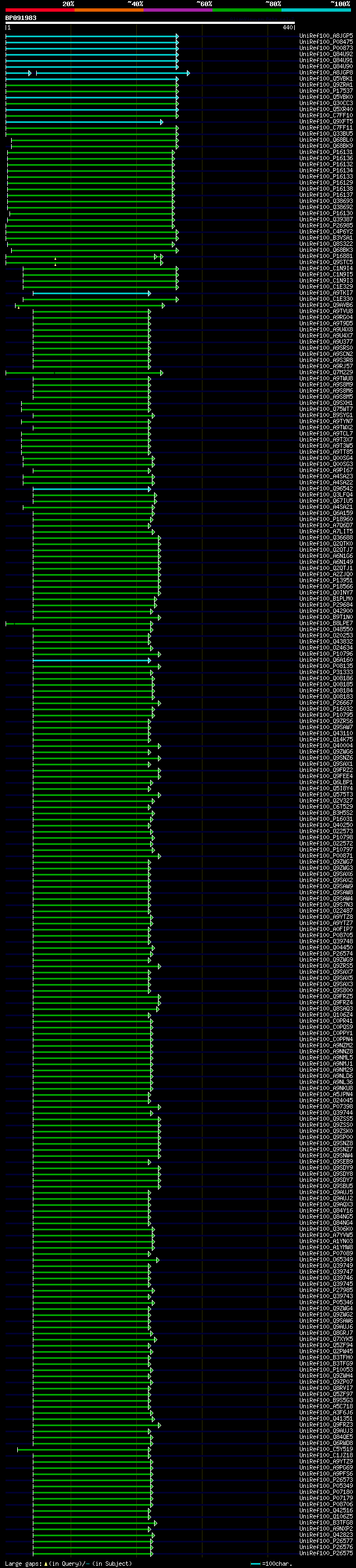The image size is (356, 1568).
Task: Select hit UniRef100_P00871
Action: click(x=326, y=856)
